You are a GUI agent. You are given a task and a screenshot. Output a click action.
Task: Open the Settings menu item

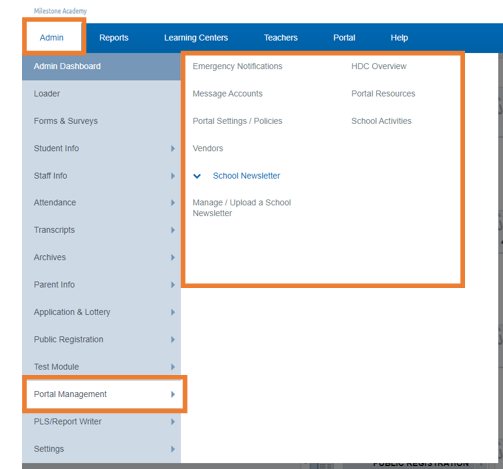pyautogui.click(x=101, y=449)
